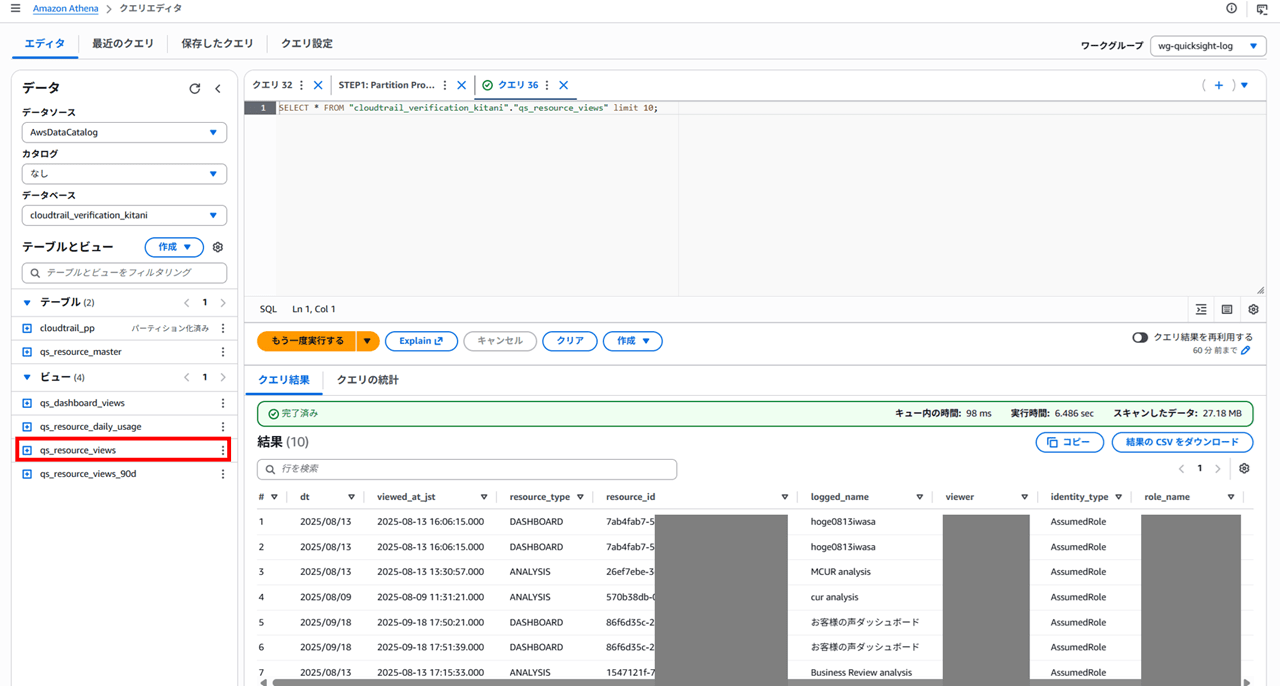This screenshot has width=1280, height=686.
Task: Collapse the data side panel
Action: 218,89
